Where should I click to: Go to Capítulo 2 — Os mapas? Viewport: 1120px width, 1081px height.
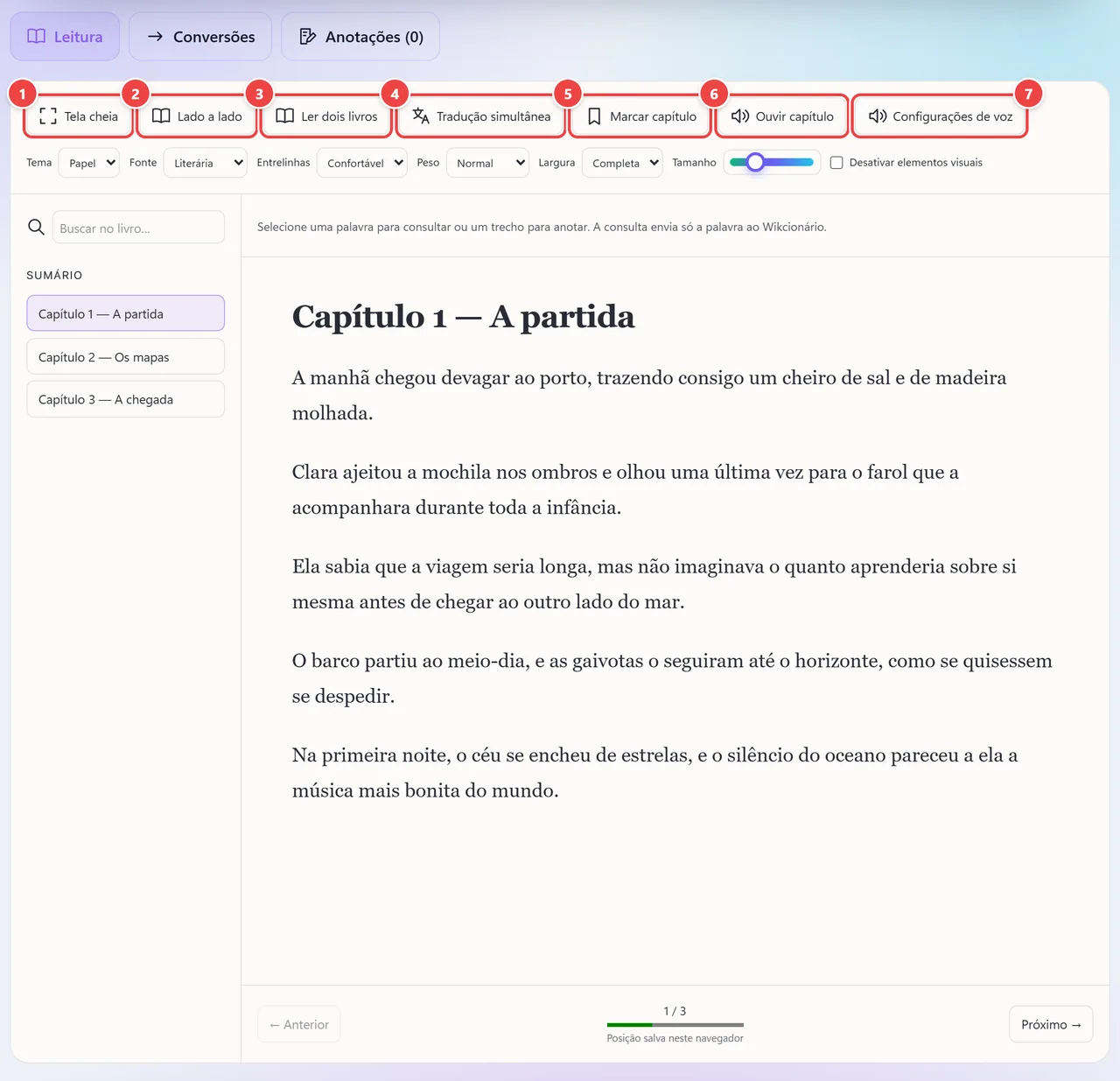(x=125, y=357)
